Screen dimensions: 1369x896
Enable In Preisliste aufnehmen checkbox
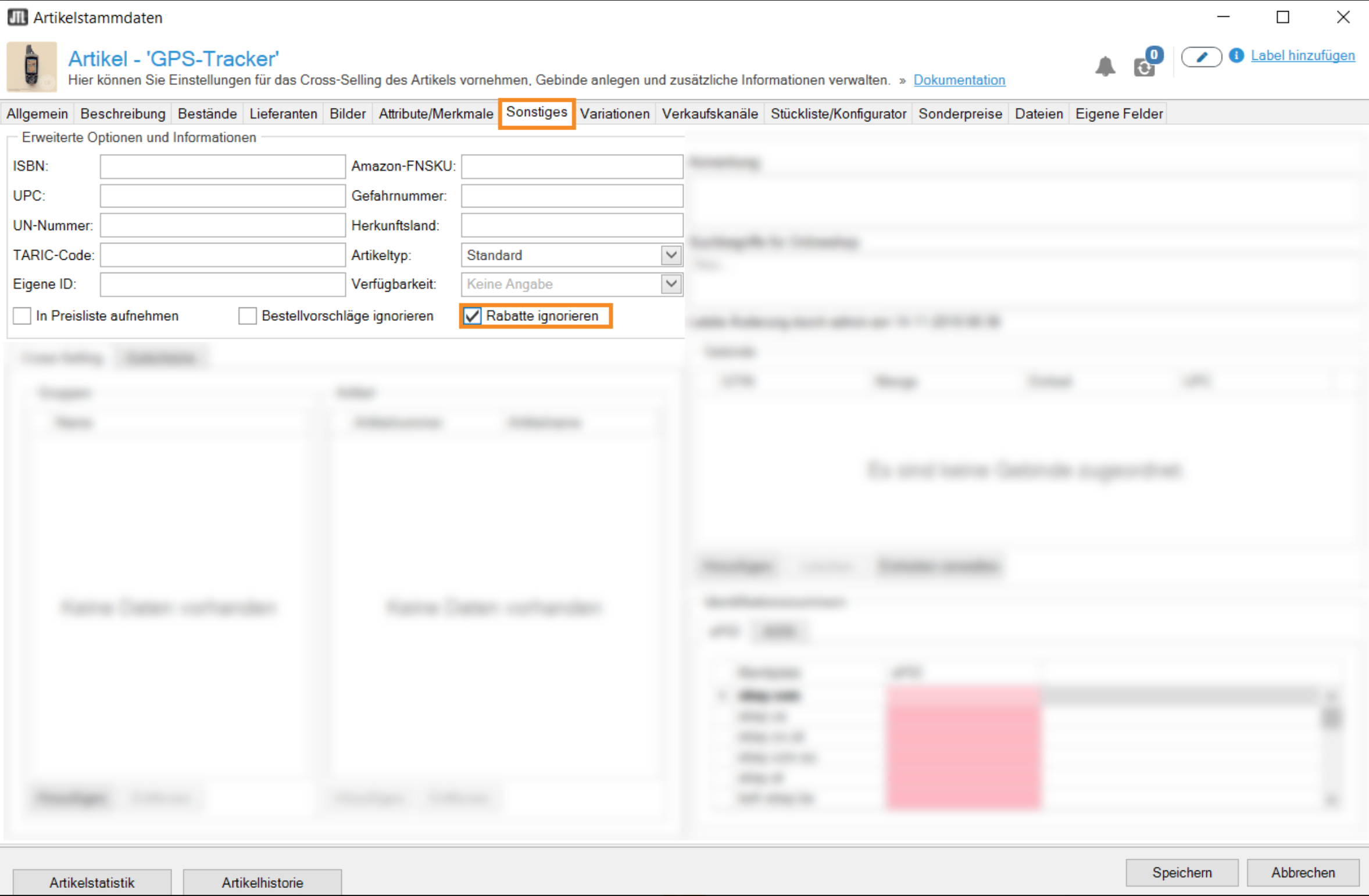point(22,316)
